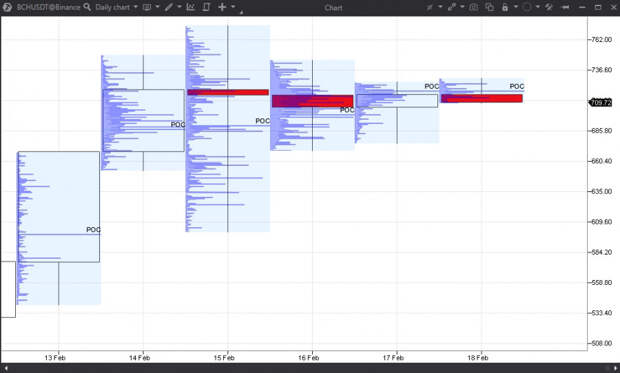
Task: Open the indicators chart icon
Action: [190, 7]
